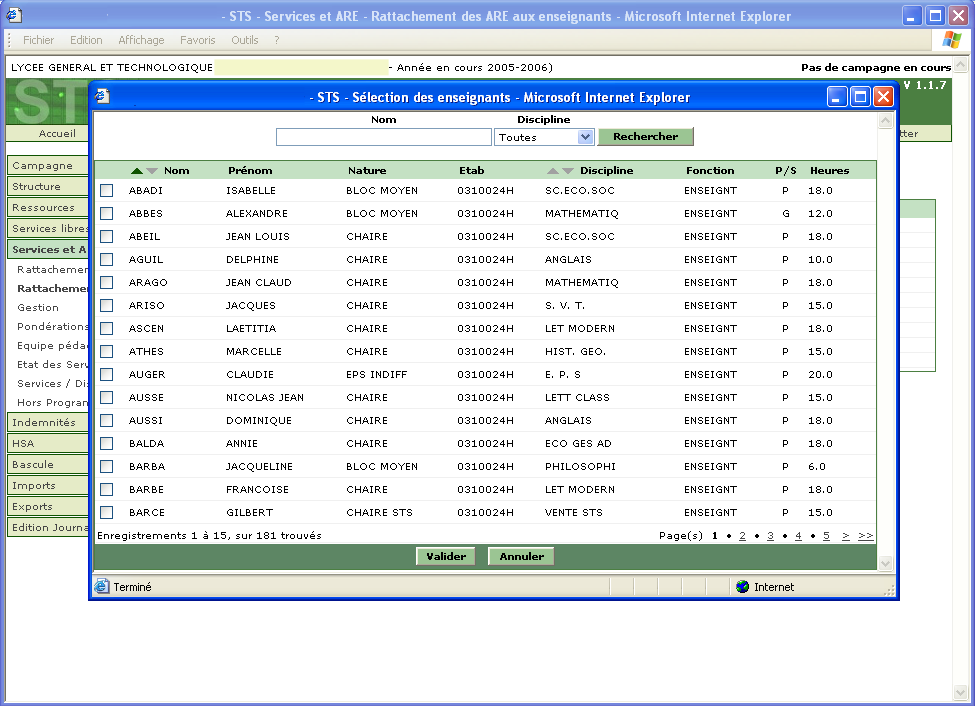
Task: Open Campagne in the sidebar menu
Action: (47, 165)
